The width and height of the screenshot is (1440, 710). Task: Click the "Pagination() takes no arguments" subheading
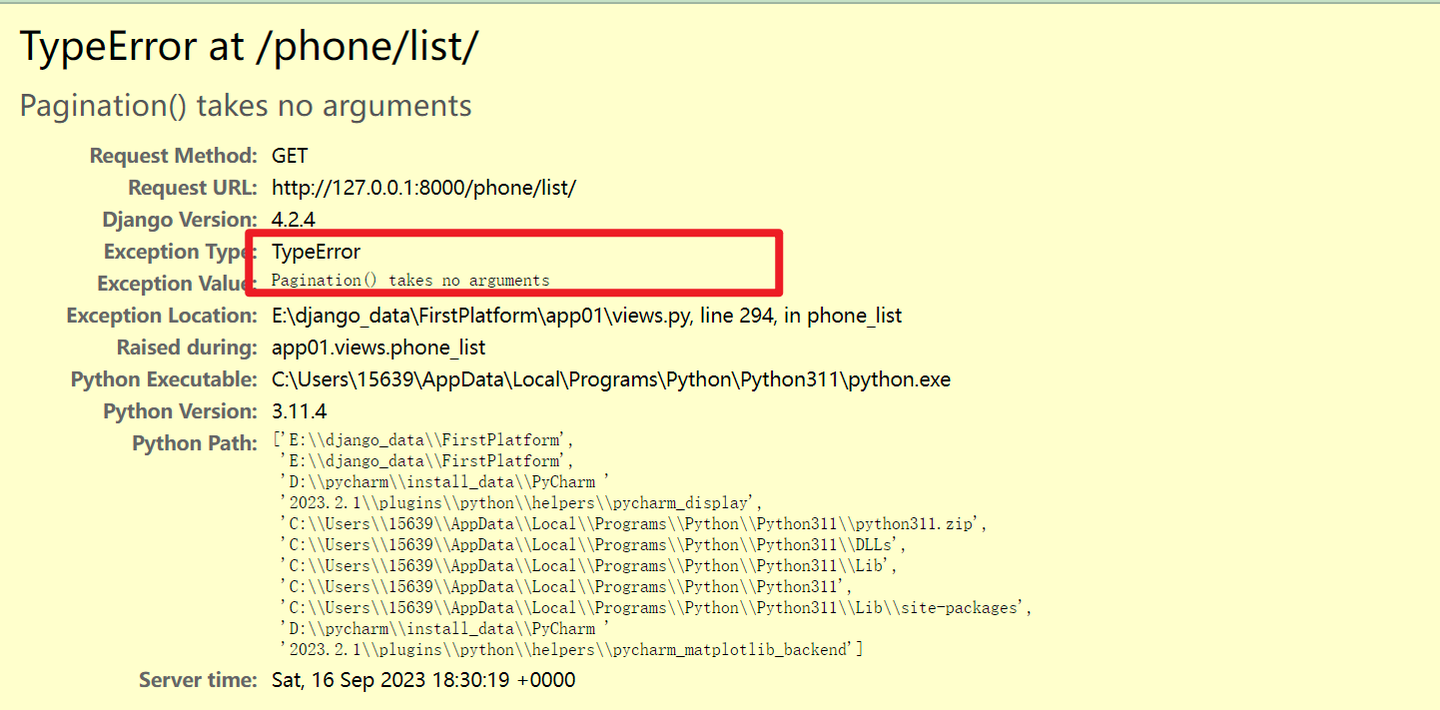coord(245,105)
